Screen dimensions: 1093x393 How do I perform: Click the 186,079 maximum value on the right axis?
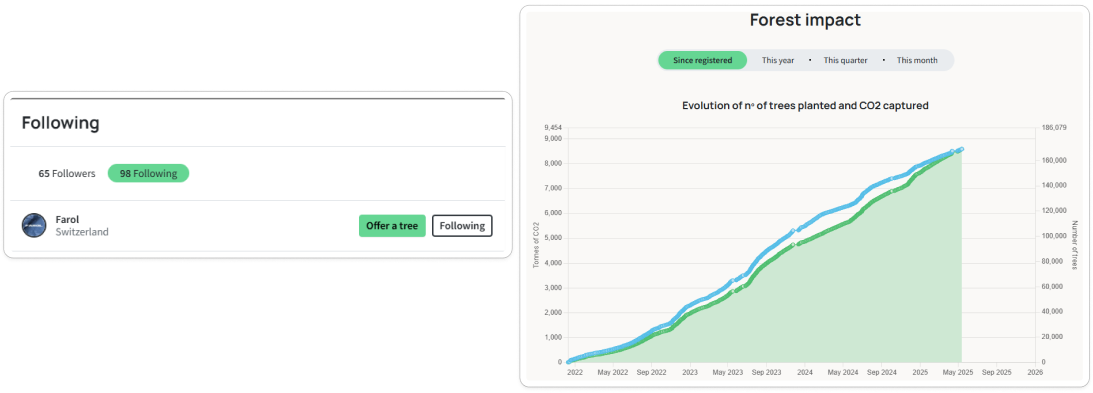coord(1053,128)
